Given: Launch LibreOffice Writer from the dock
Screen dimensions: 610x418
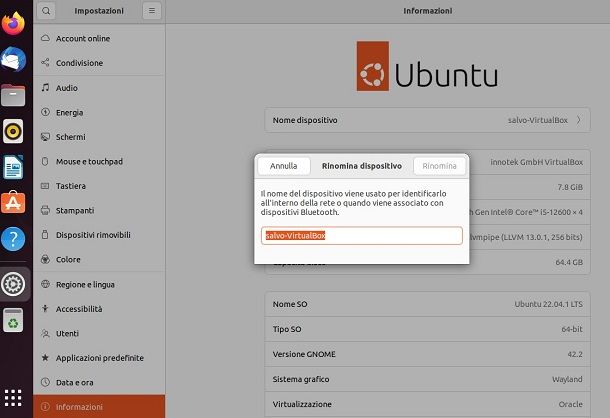Looking at the screenshot, I should pyautogui.click(x=13, y=167).
